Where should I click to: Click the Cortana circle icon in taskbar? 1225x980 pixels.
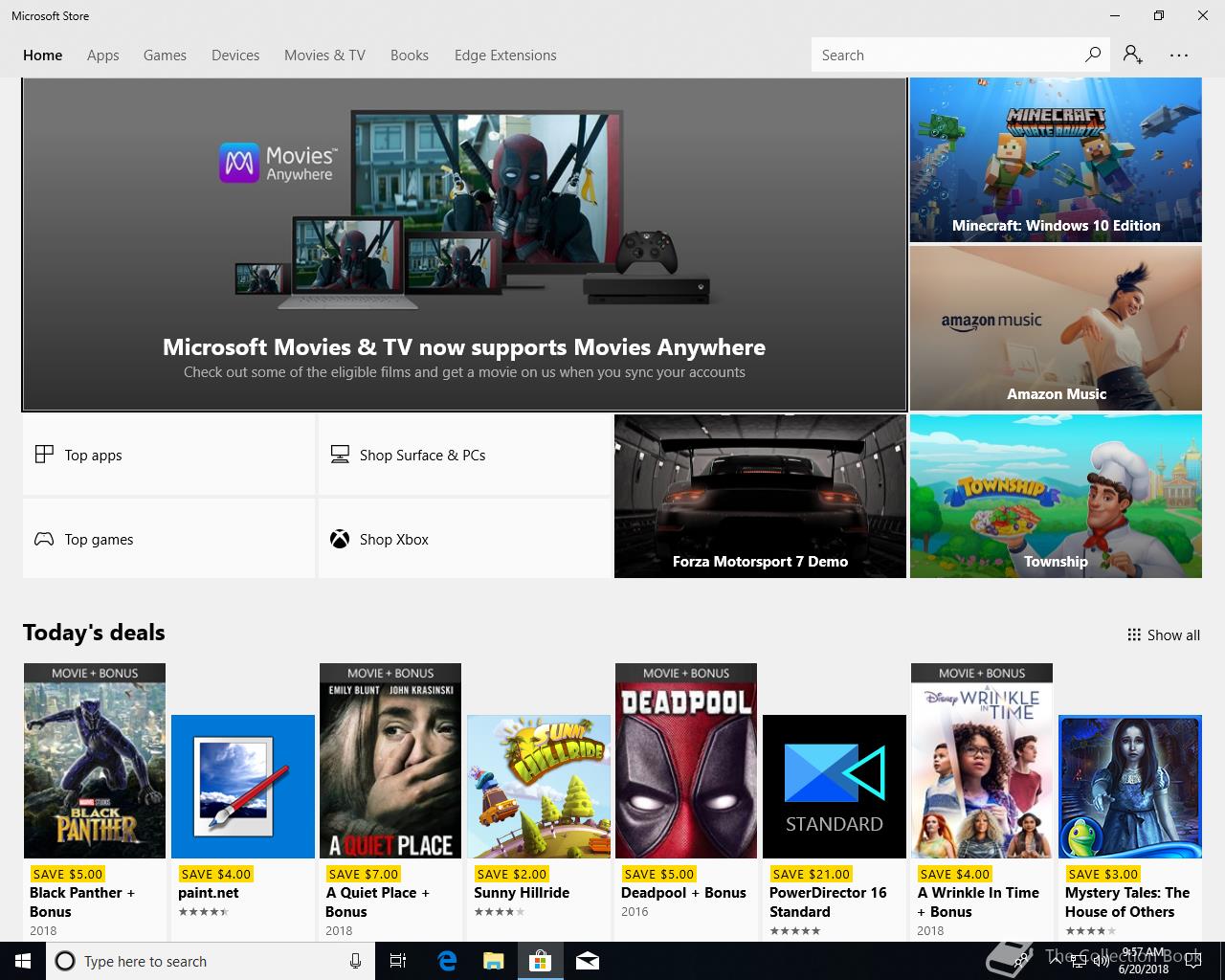(x=65, y=961)
